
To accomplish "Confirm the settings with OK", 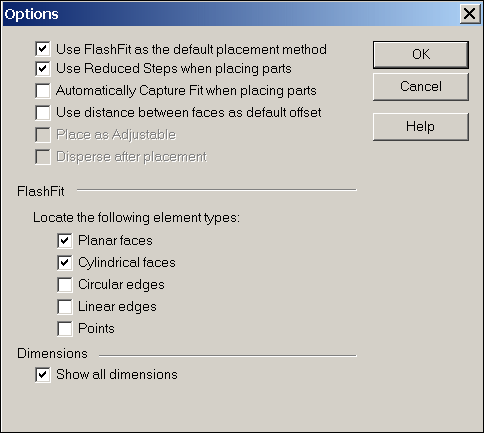I will point(421,55).
